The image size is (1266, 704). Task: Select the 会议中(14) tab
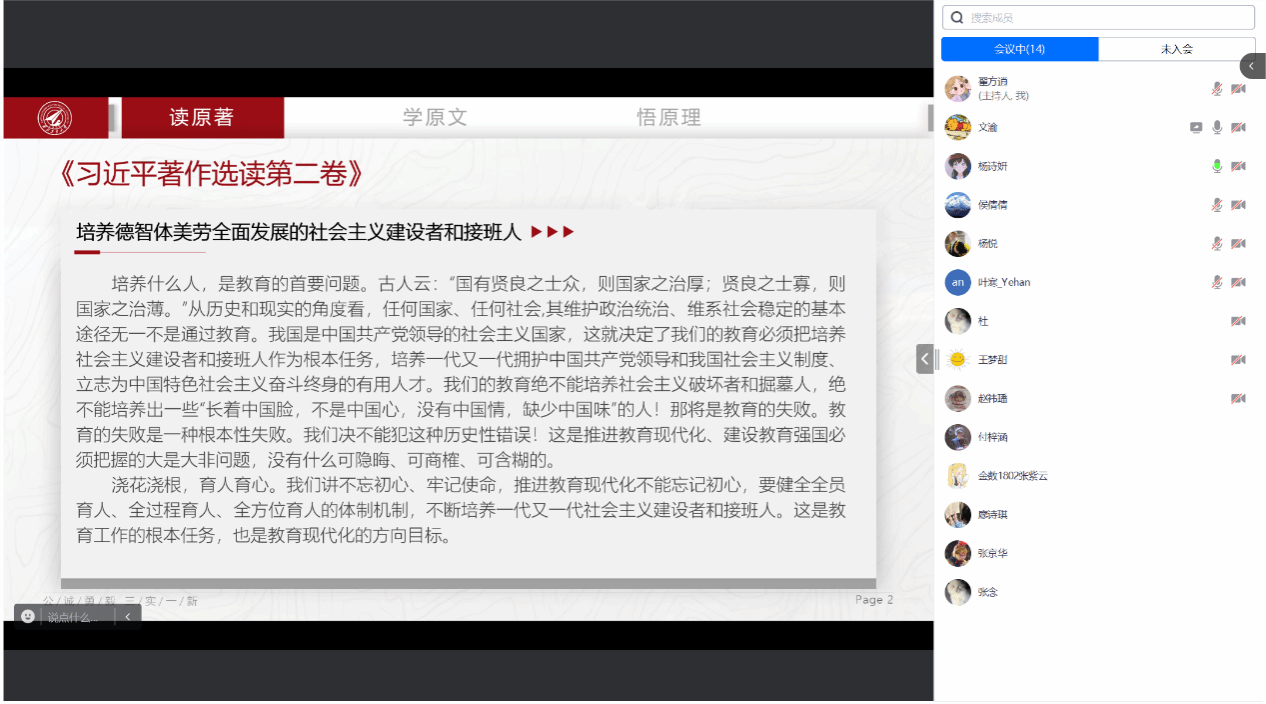click(1019, 49)
